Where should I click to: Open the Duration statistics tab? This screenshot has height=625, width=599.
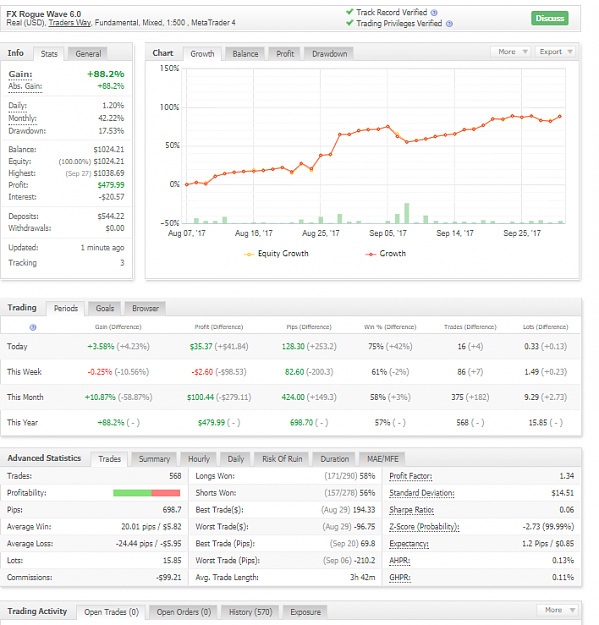pyautogui.click(x=334, y=459)
